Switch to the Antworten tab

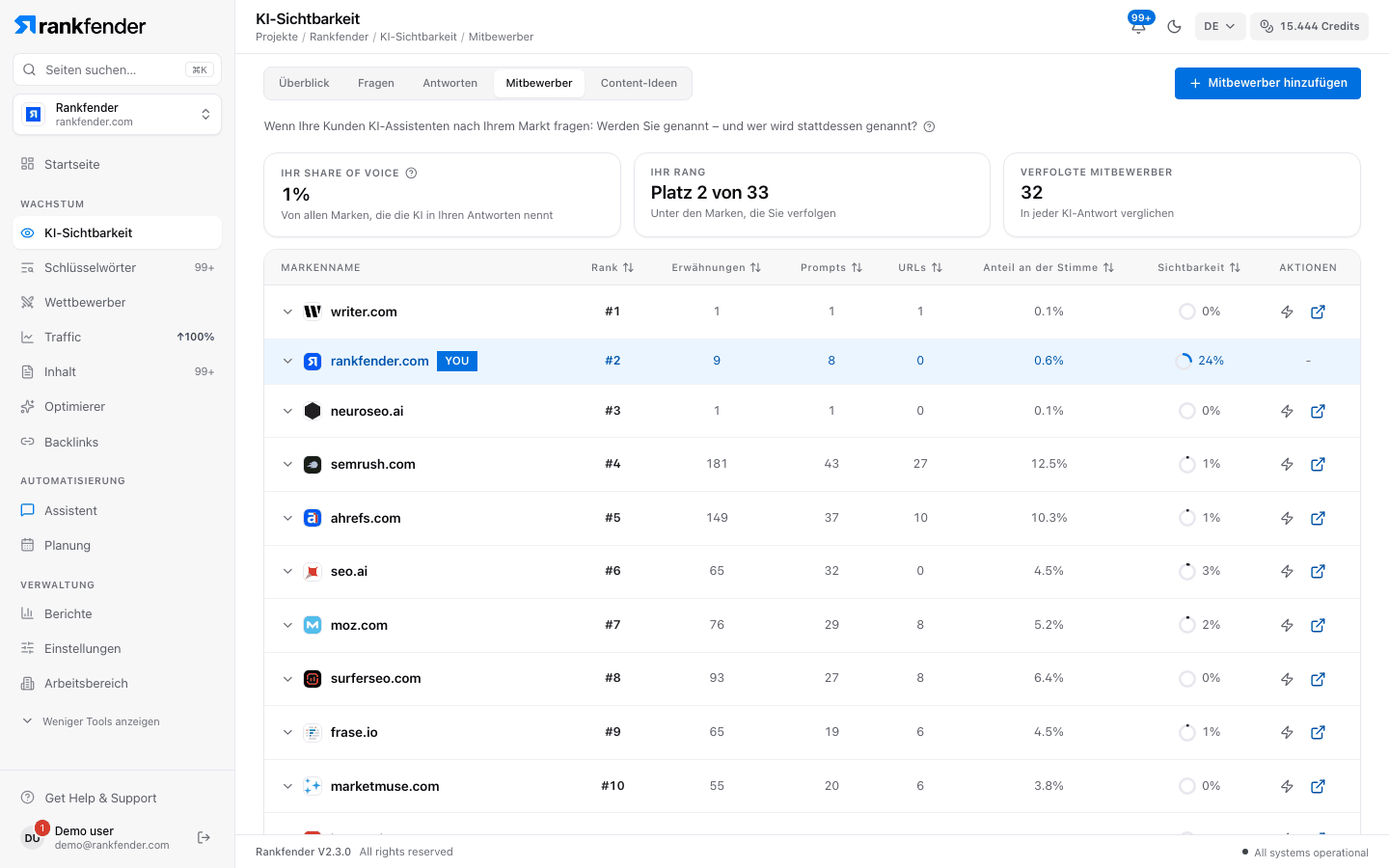click(x=449, y=83)
